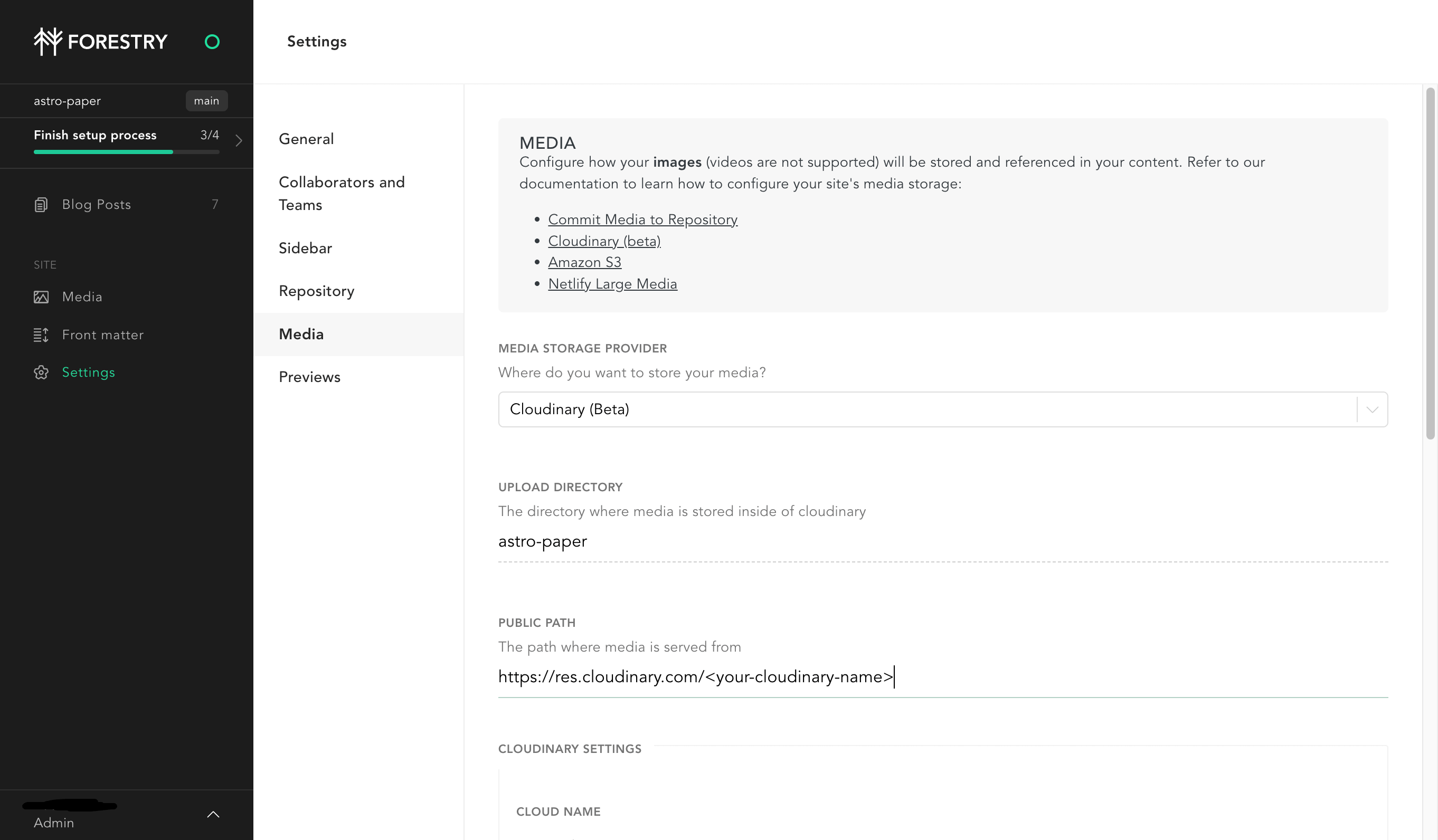1438x840 pixels.
Task: Open the Previews settings tab
Action: tap(310, 377)
